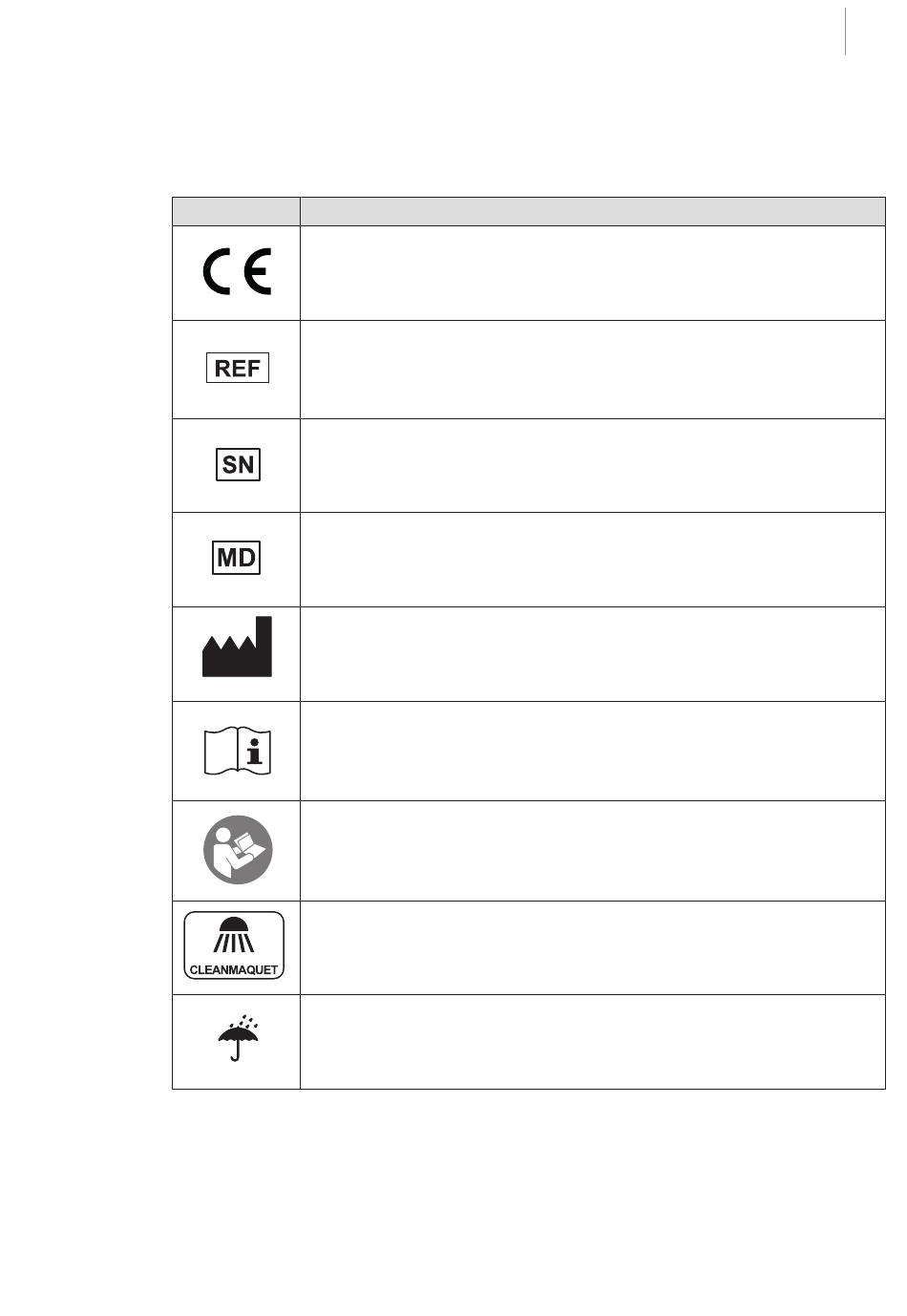Click the round read-manual person symbol
The width and height of the screenshot is (907, 1316).
pos(238,850)
